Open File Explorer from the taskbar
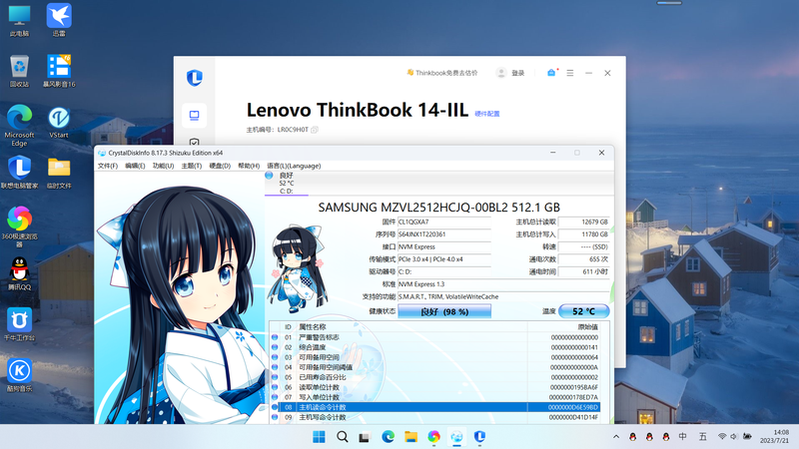 [x=411, y=437]
